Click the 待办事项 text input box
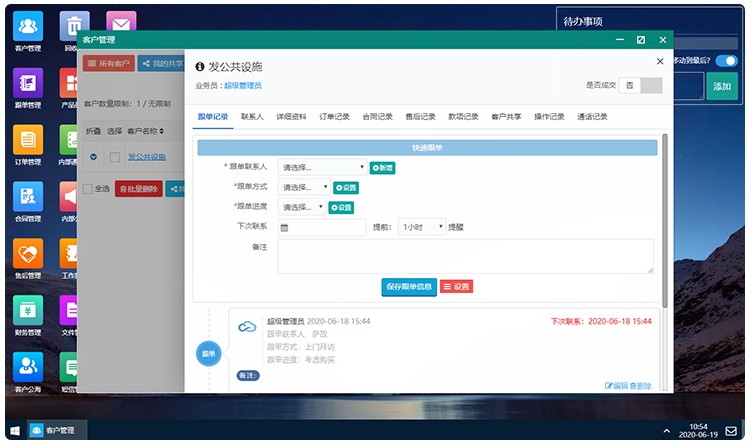Screen dimensions: 754x447 pyautogui.click(x=689, y=87)
